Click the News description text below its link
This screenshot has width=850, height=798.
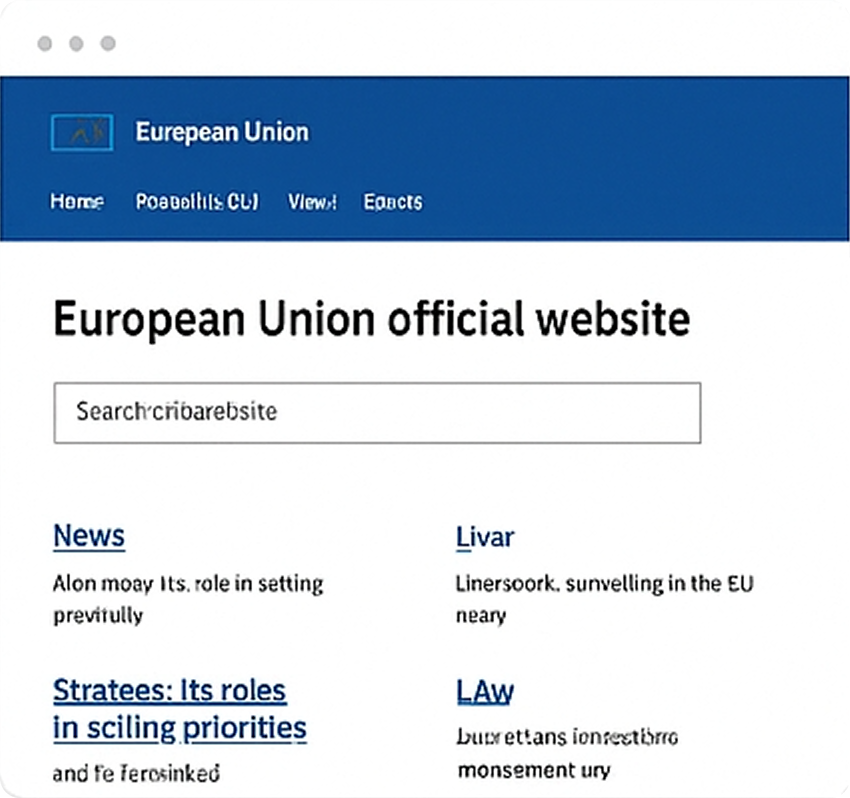coord(187,598)
